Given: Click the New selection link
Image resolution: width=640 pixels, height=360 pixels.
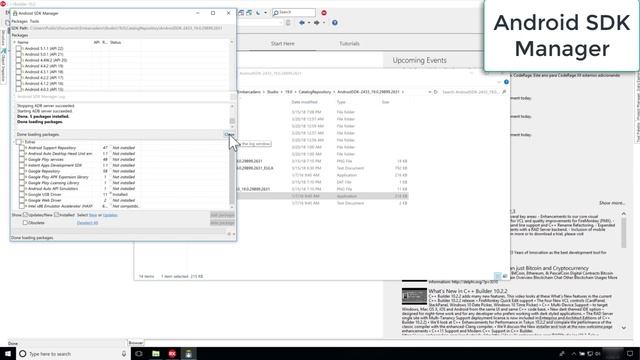Looking at the screenshot, I should [93, 215].
